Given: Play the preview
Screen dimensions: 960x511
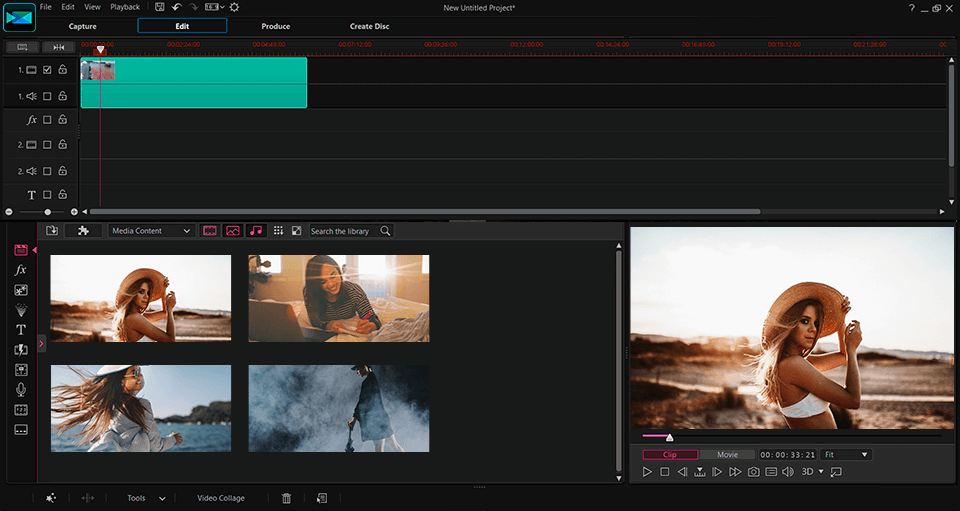Looking at the screenshot, I should tap(647, 472).
